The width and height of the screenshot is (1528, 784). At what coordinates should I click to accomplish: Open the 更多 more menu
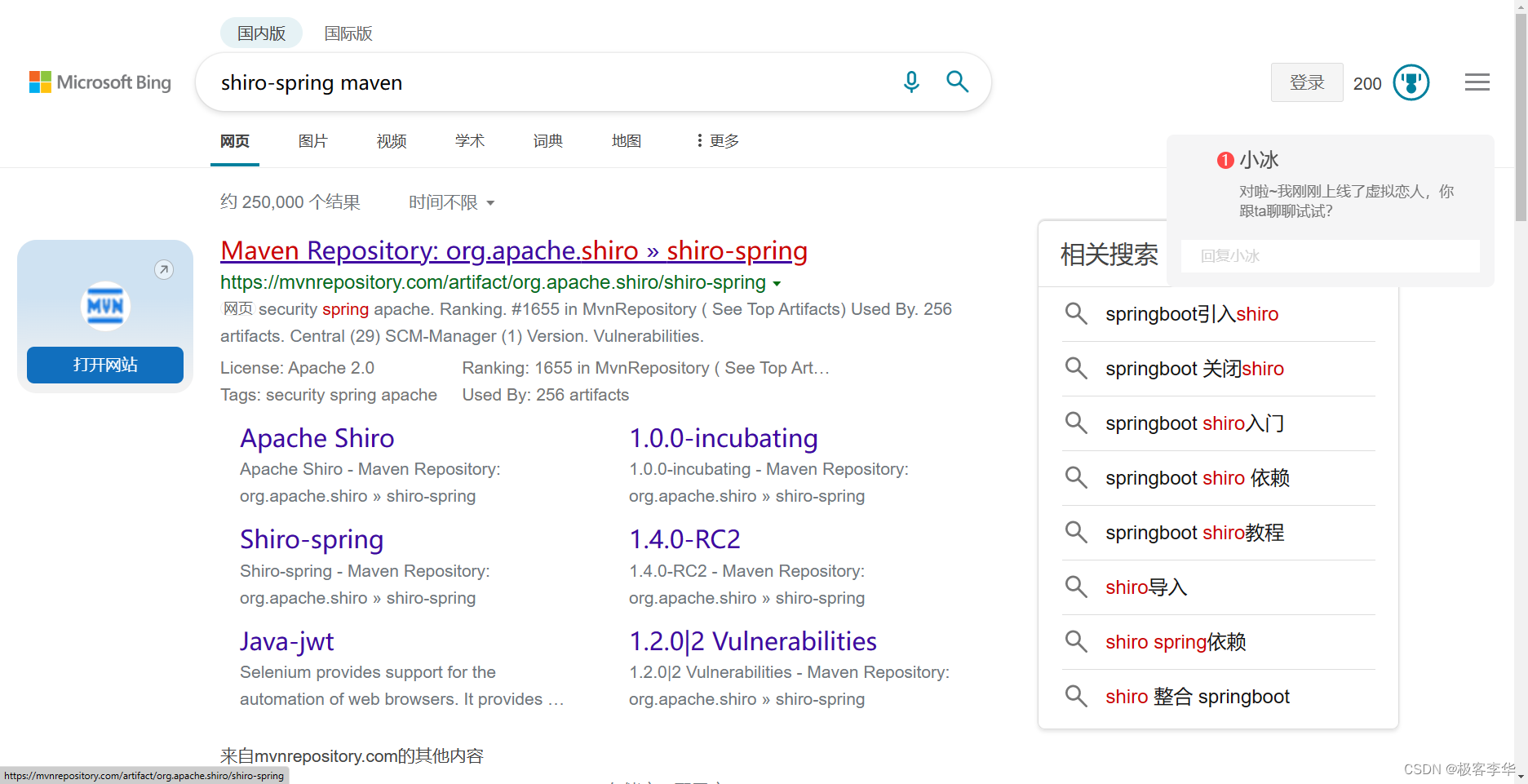(718, 140)
